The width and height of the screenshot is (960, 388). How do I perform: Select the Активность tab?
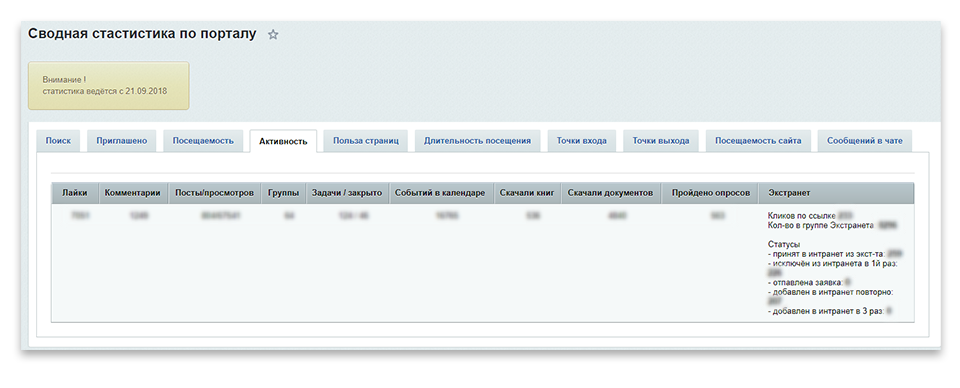[x=283, y=141]
